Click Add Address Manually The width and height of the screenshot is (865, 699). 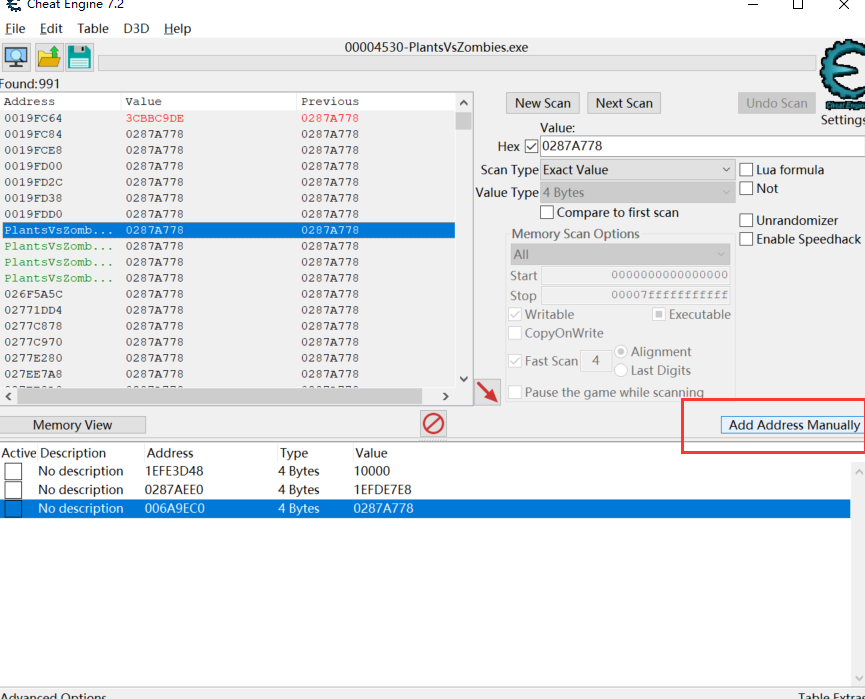pyautogui.click(x=793, y=425)
